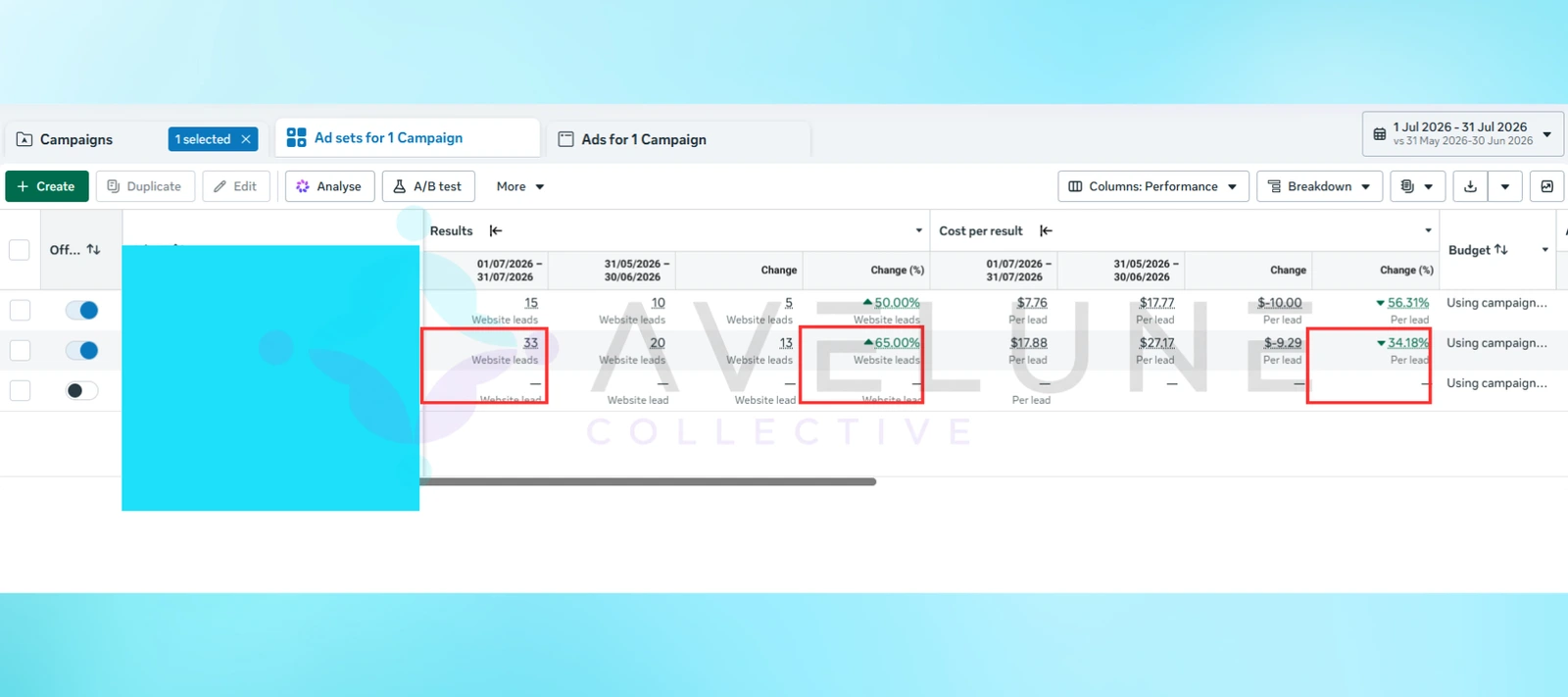Click the previous-period value 10 leads
The image size is (1568, 697).
[658, 303]
